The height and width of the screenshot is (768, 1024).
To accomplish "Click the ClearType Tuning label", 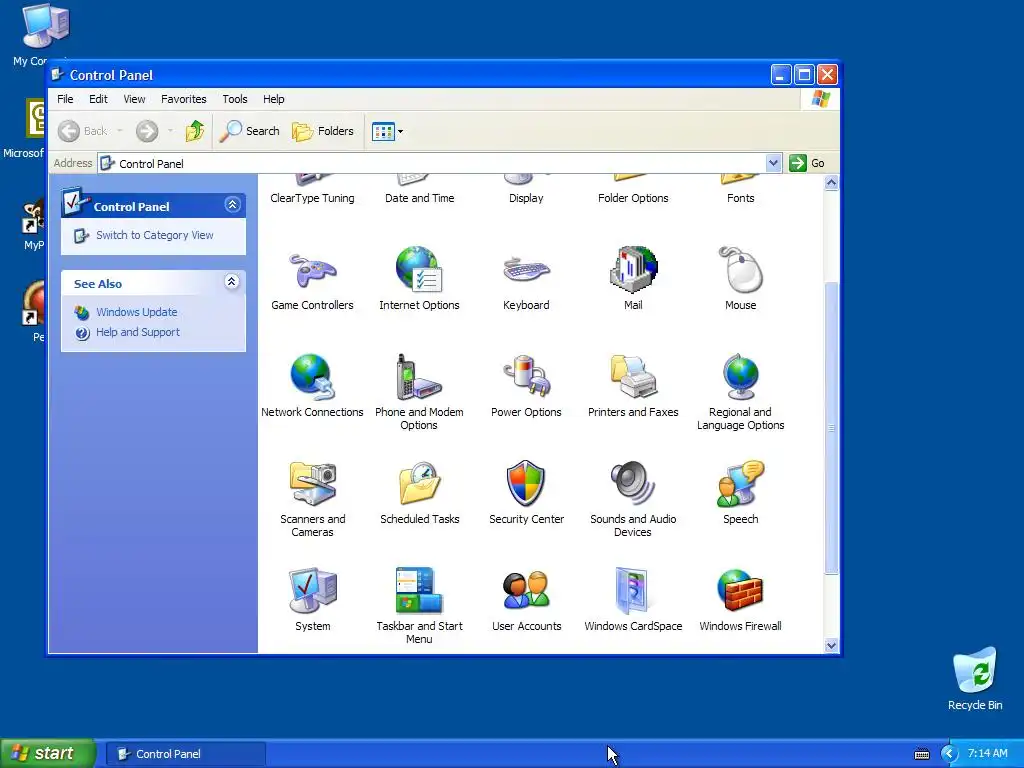I will coord(312,198).
